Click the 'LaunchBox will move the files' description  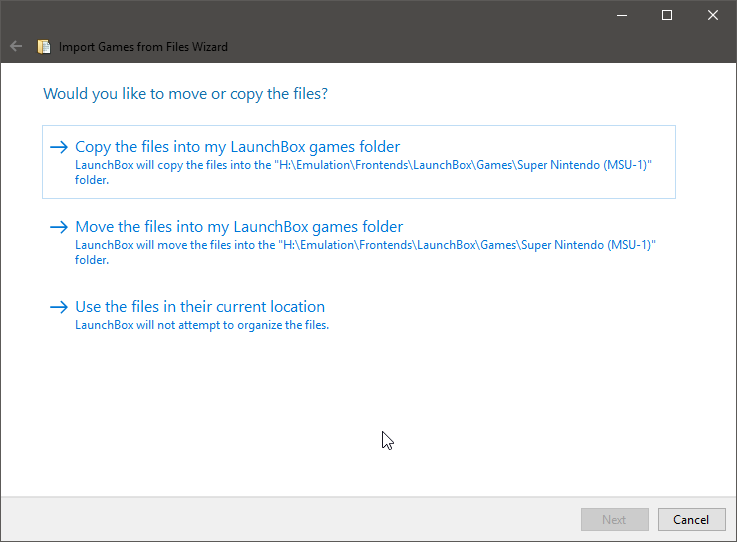(x=365, y=252)
